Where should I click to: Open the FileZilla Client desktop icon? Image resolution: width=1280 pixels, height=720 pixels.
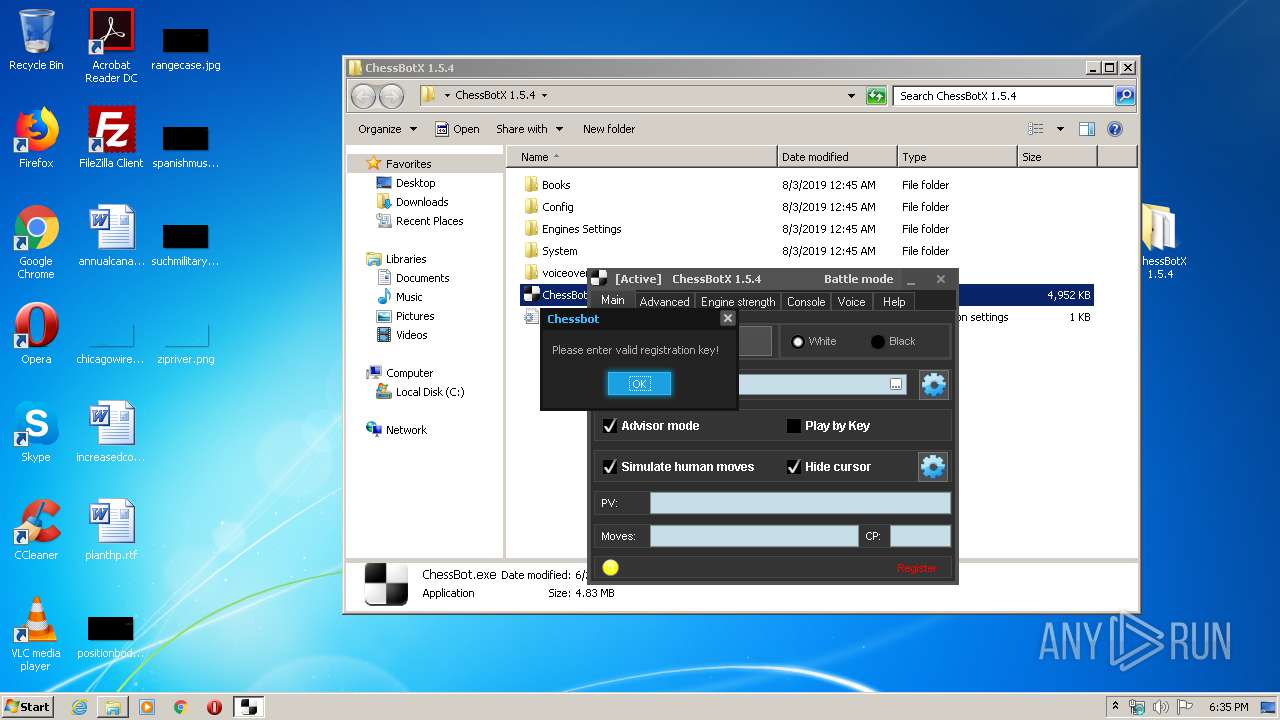pyautogui.click(x=111, y=138)
